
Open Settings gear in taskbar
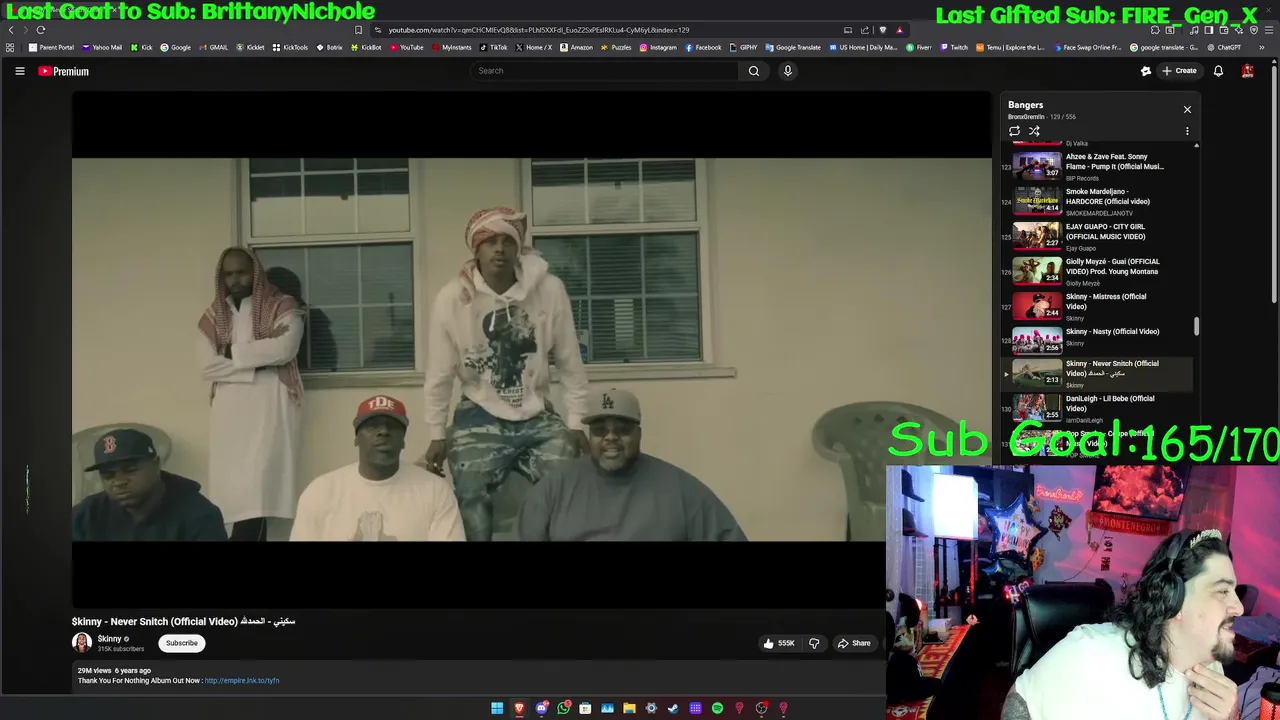tap(651, 708)
